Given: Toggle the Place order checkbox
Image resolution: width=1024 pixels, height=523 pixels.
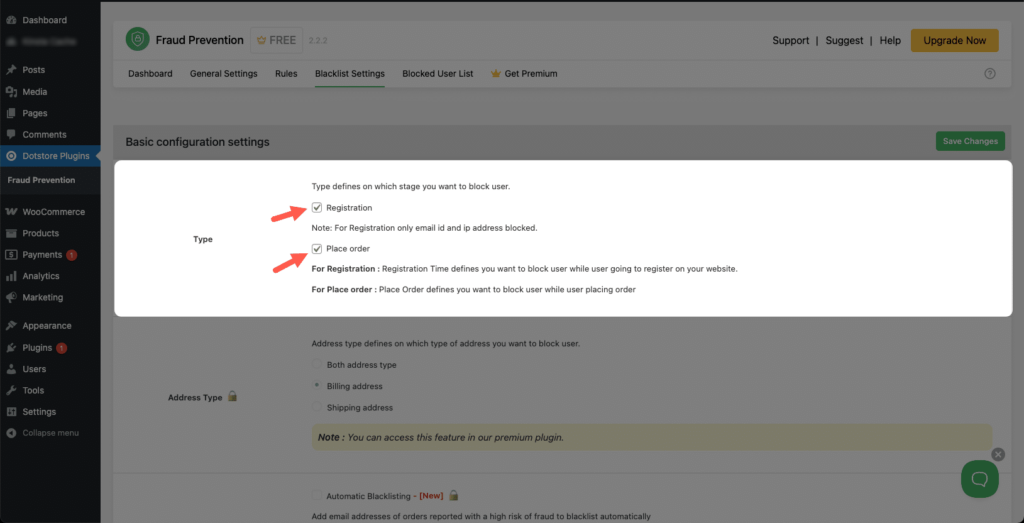Looking at the screenshot, I should (318, 249).
